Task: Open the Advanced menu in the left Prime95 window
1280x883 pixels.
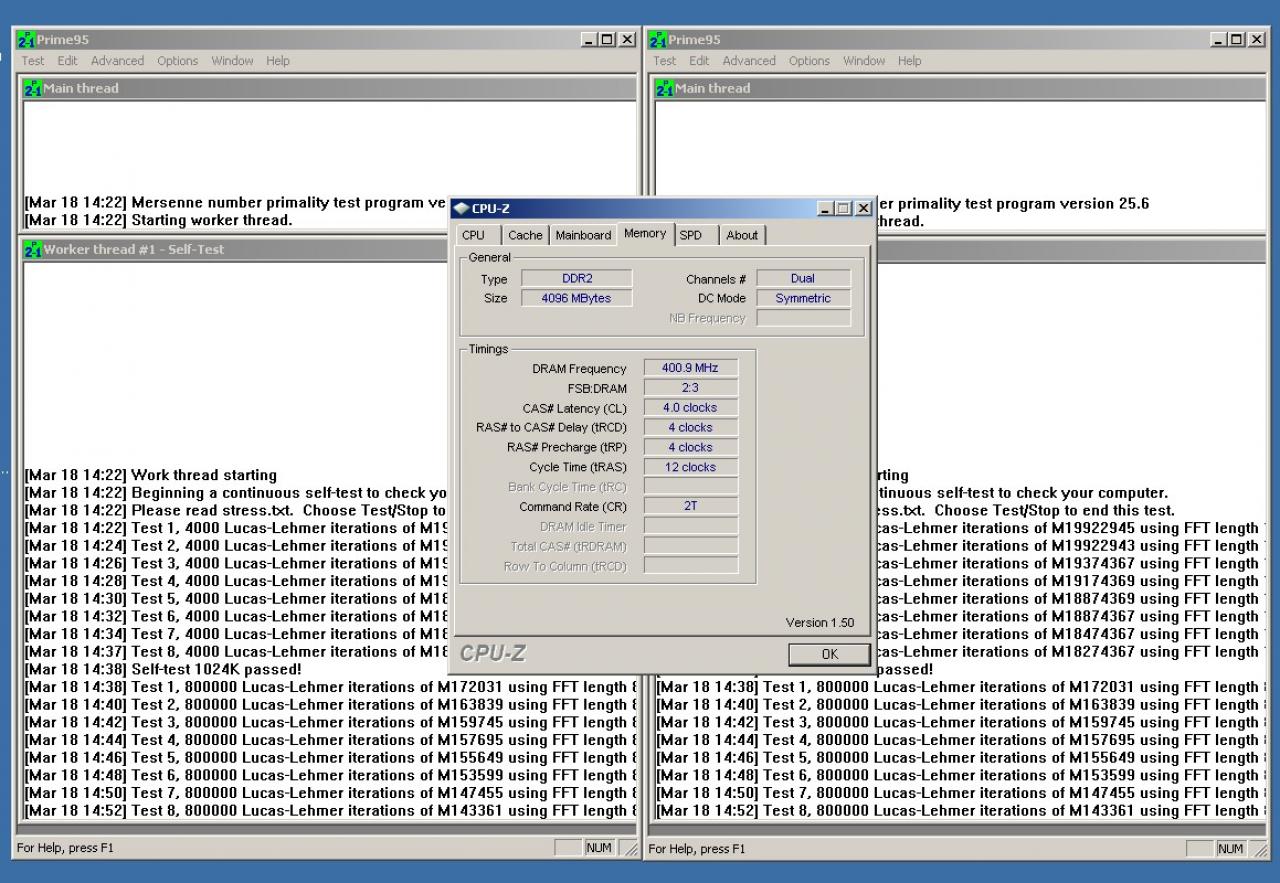Action: coord(118,61)
